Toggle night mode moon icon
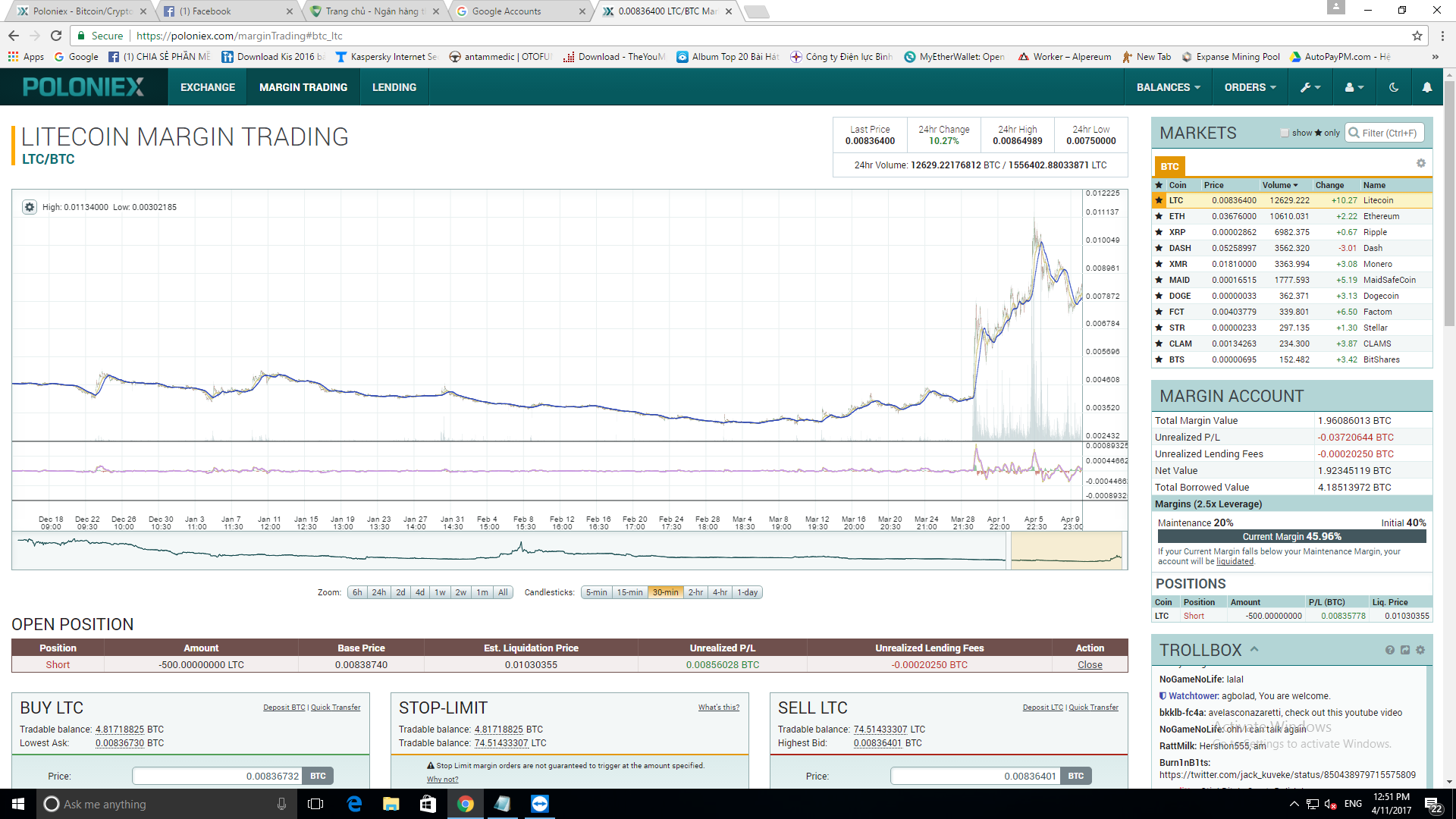Viewport: 1456px width, 819px height. coord(1393,87)
